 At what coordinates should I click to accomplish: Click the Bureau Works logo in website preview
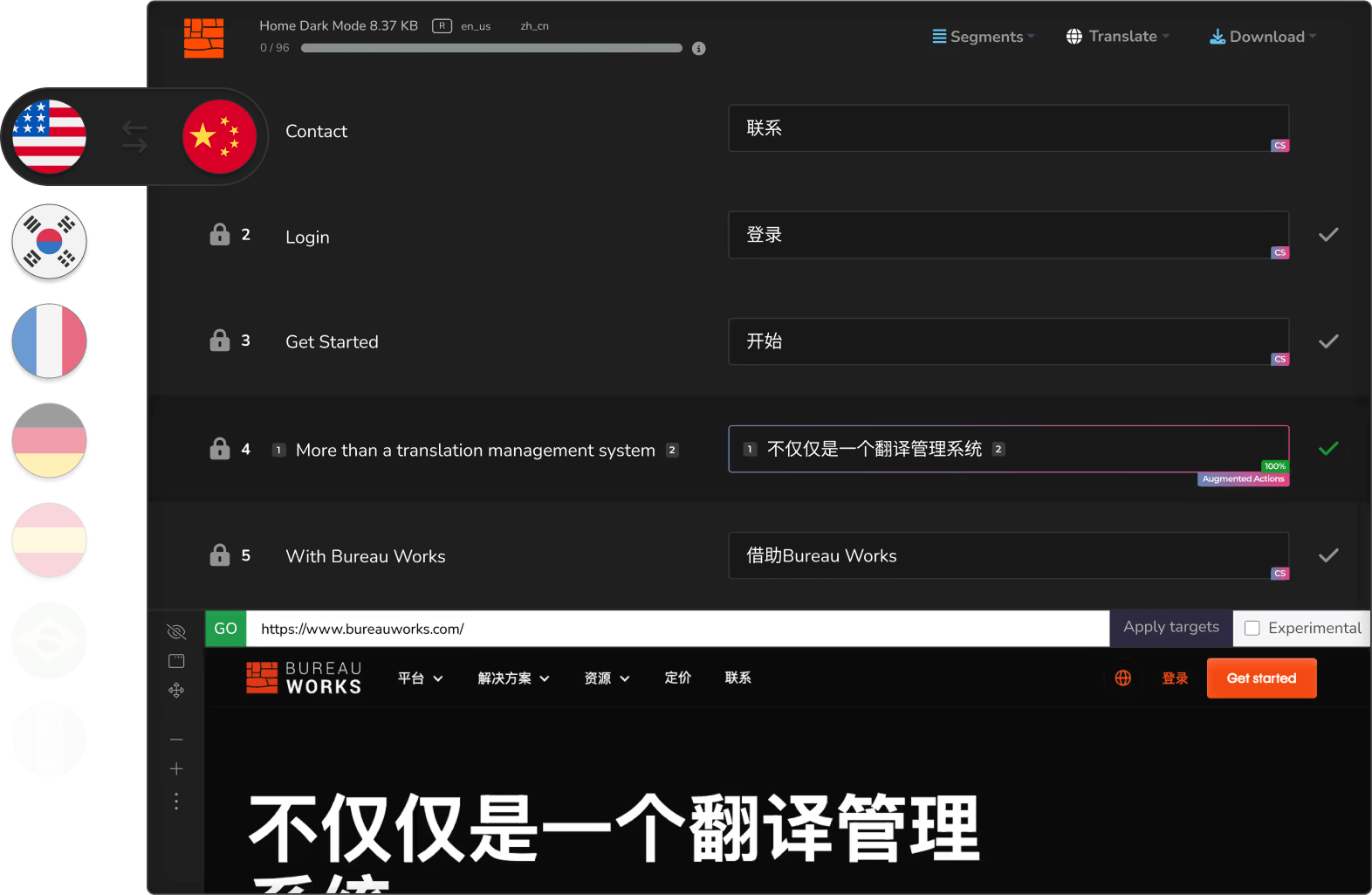click(x=304, y=678)
